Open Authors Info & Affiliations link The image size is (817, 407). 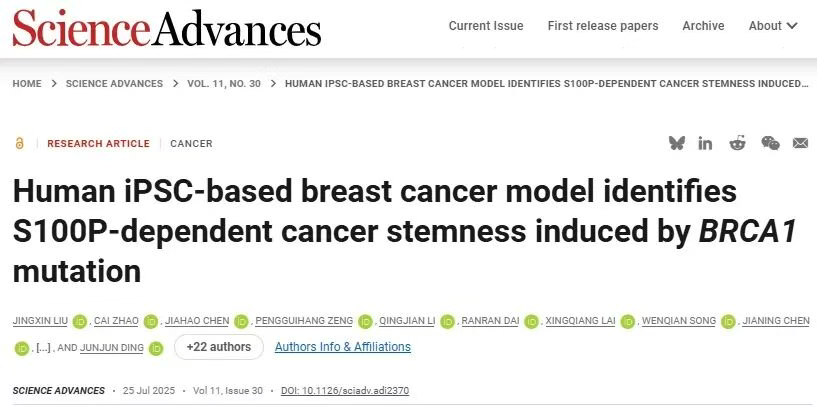click(342, 347)
